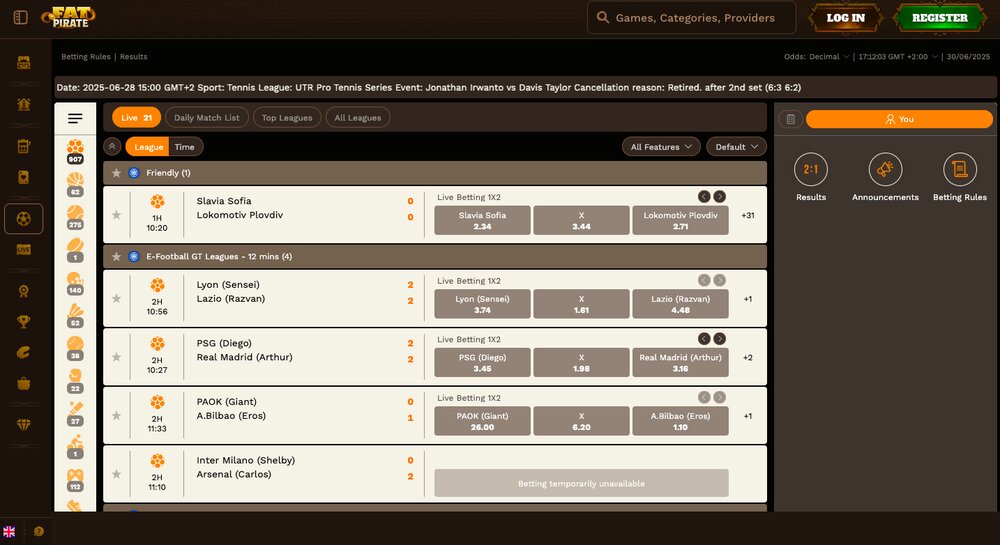1000x545 pixels.
Task: Switch to All Leagues tab
Action: (358, 117)
